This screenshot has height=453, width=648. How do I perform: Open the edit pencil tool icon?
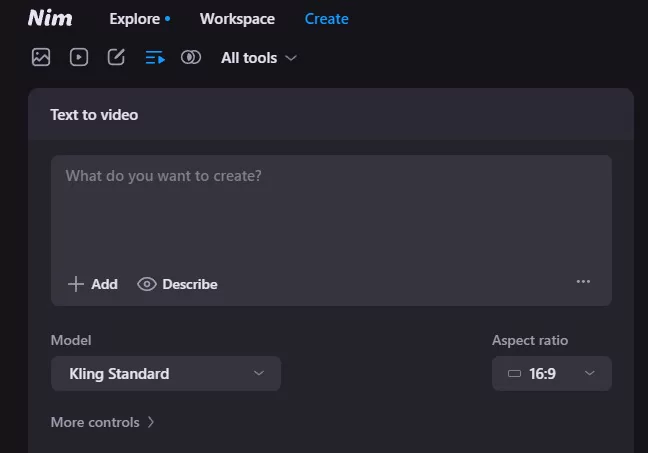116,57
